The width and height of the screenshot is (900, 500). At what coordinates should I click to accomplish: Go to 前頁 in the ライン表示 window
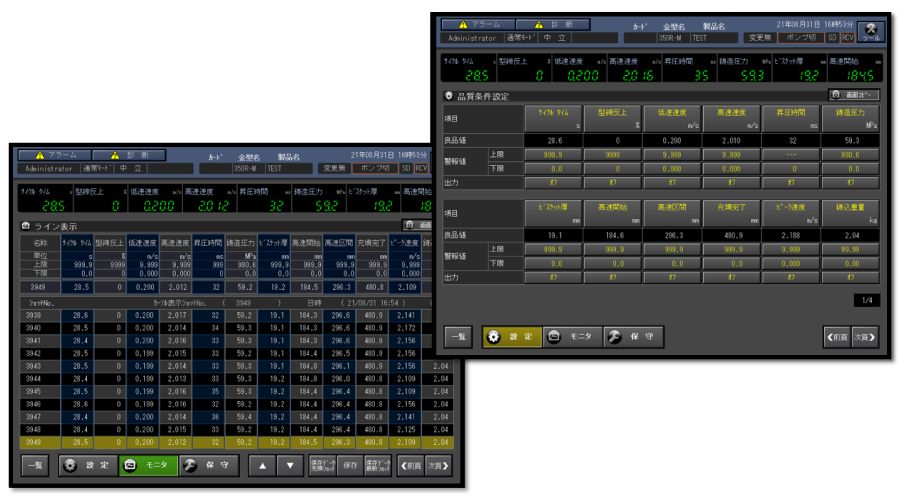pyautogui.click(x=411, y=466)
